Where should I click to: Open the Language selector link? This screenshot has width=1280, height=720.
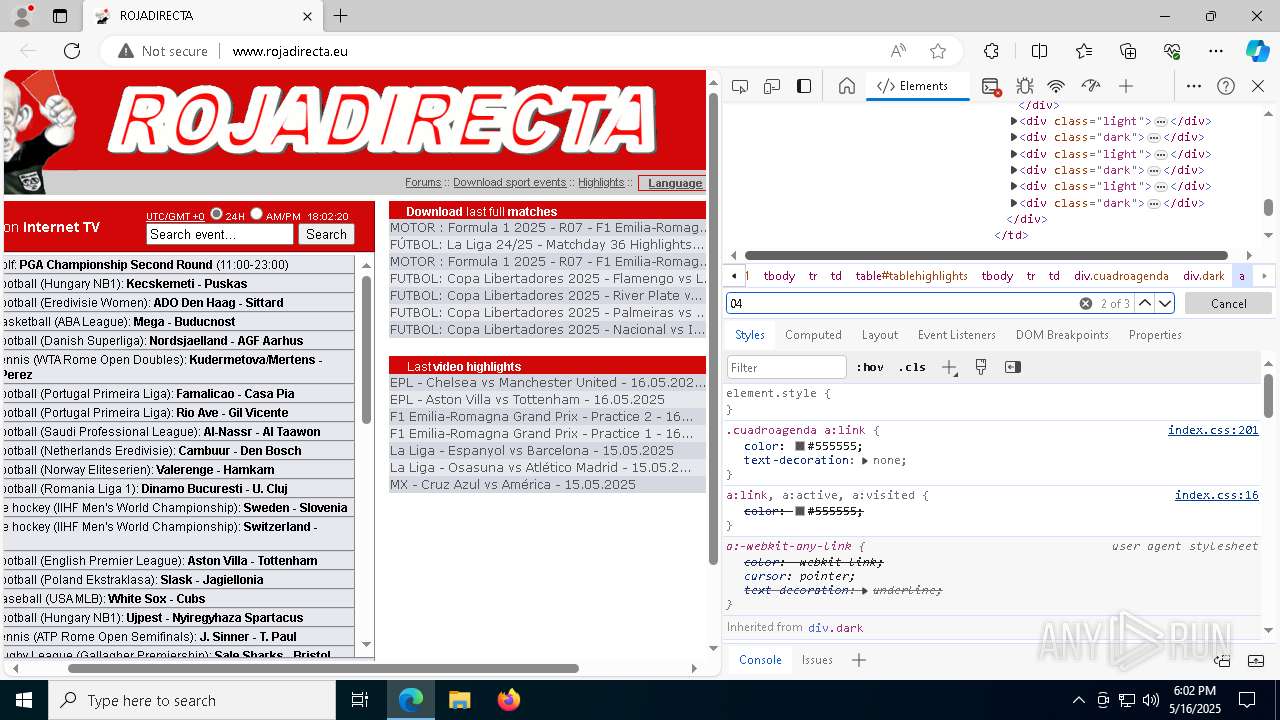pos(674,183)
